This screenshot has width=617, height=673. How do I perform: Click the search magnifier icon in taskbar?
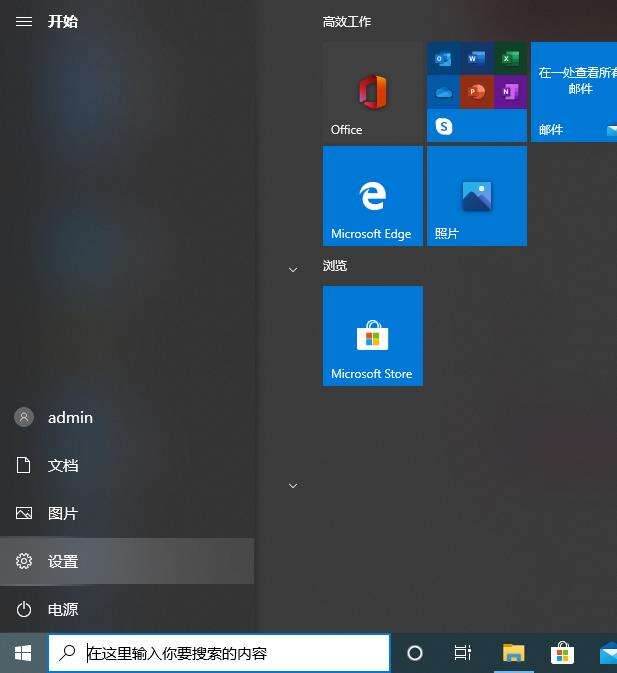67,653
